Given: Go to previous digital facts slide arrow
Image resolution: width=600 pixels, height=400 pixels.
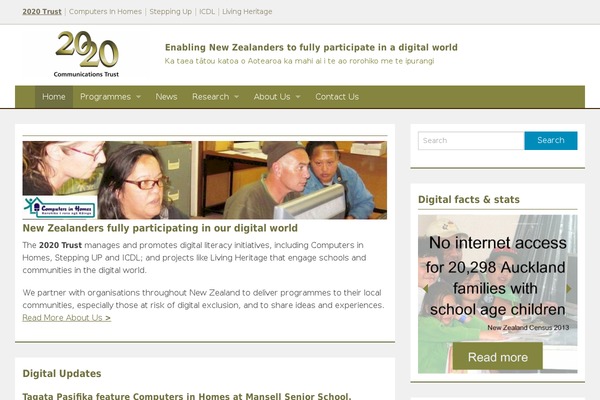Looking at the screenshot, I should 426,289.
